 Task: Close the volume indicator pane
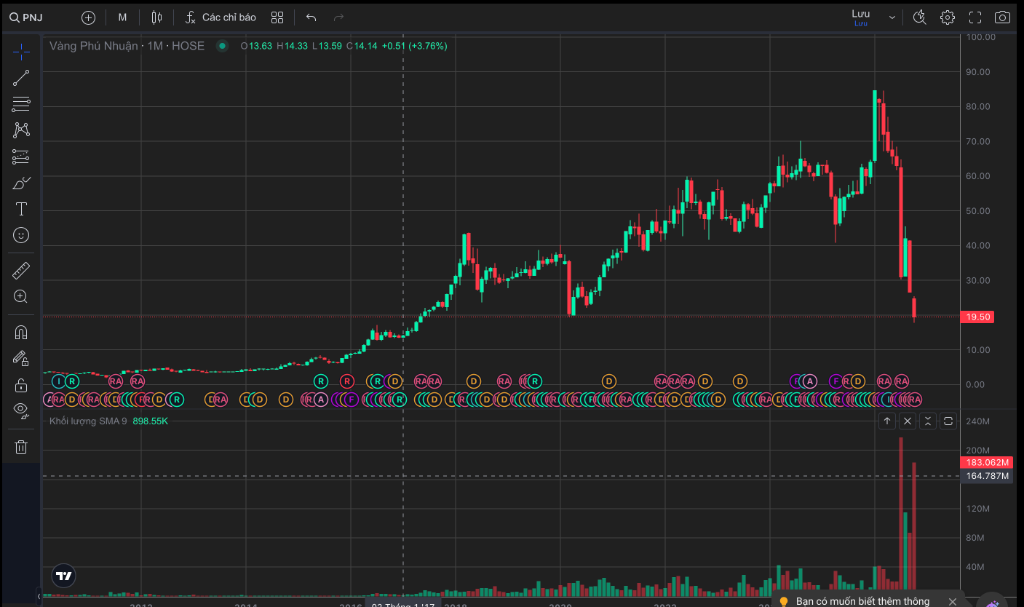click(907, 421)
